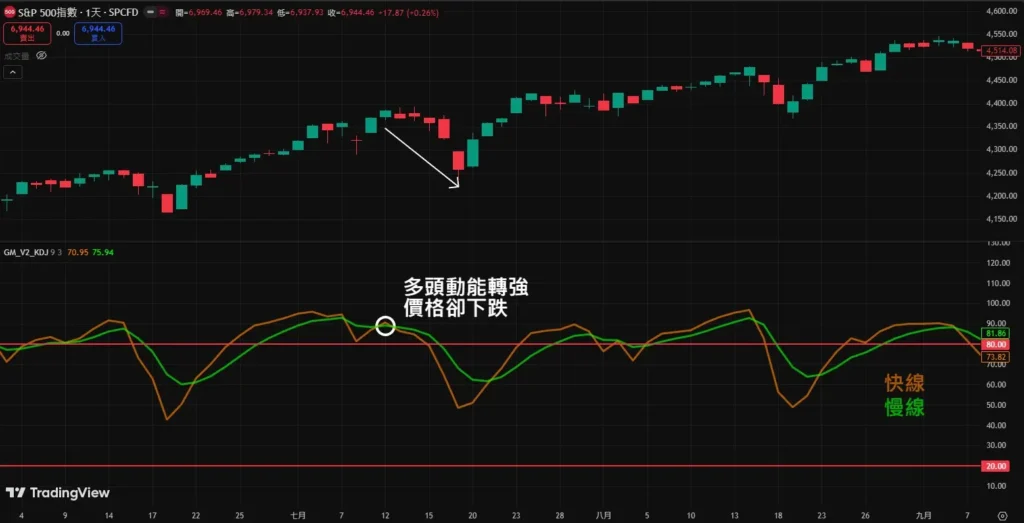The image size is (1024, 523).
Task: Click the 10.00 indicator axis label
Action: tap(997, 486)
